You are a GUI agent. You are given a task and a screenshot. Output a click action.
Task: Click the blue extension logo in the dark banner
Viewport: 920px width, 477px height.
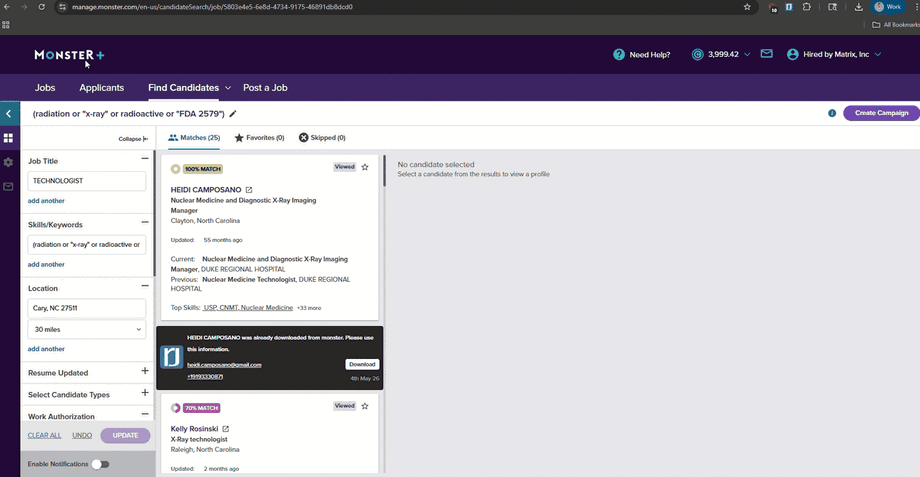point(172,357)
